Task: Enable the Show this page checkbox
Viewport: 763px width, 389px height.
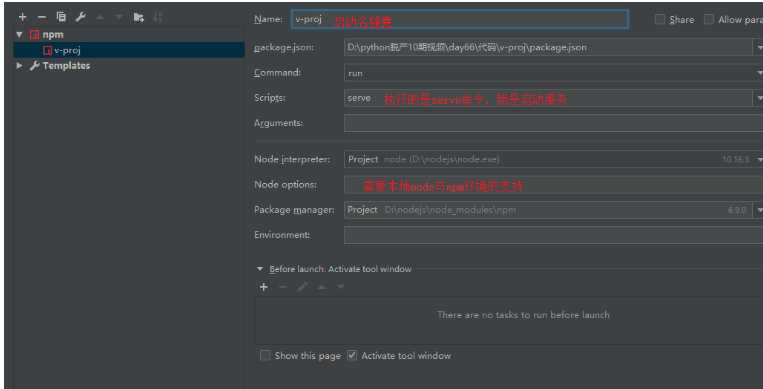Action: pos(265,356)
